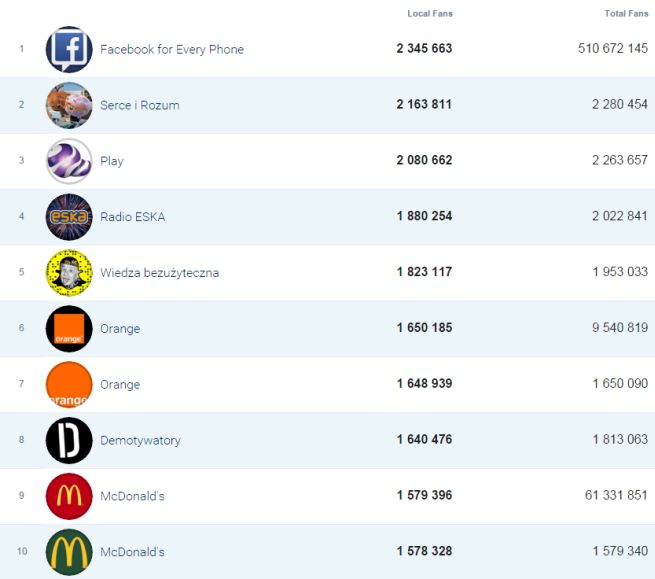Select the Radio ESKA logo icon
The width and height of the screenshot is (655, 579).
coord(69,217)
